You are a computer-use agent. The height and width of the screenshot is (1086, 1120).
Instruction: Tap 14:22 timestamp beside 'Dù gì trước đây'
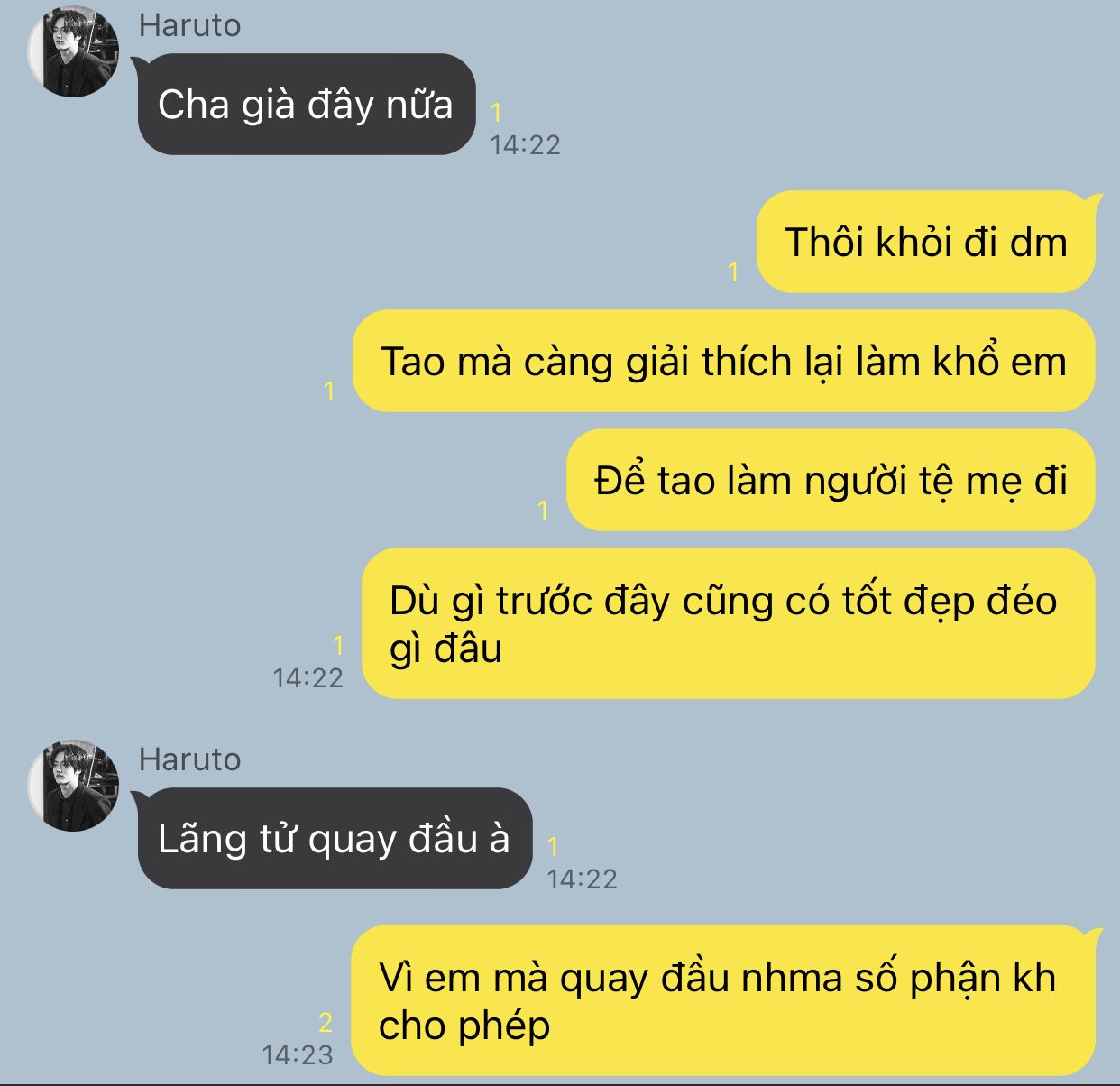(x=308, y=677)
